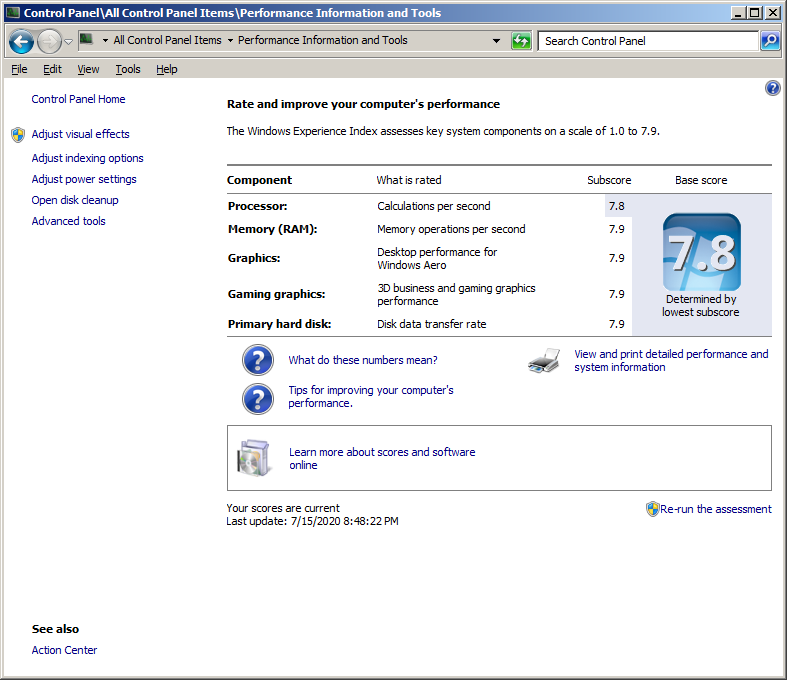The height and width of the screenshot is (680, 787).
Task: Click the Base score column header
Action: (x=701, y=180)
